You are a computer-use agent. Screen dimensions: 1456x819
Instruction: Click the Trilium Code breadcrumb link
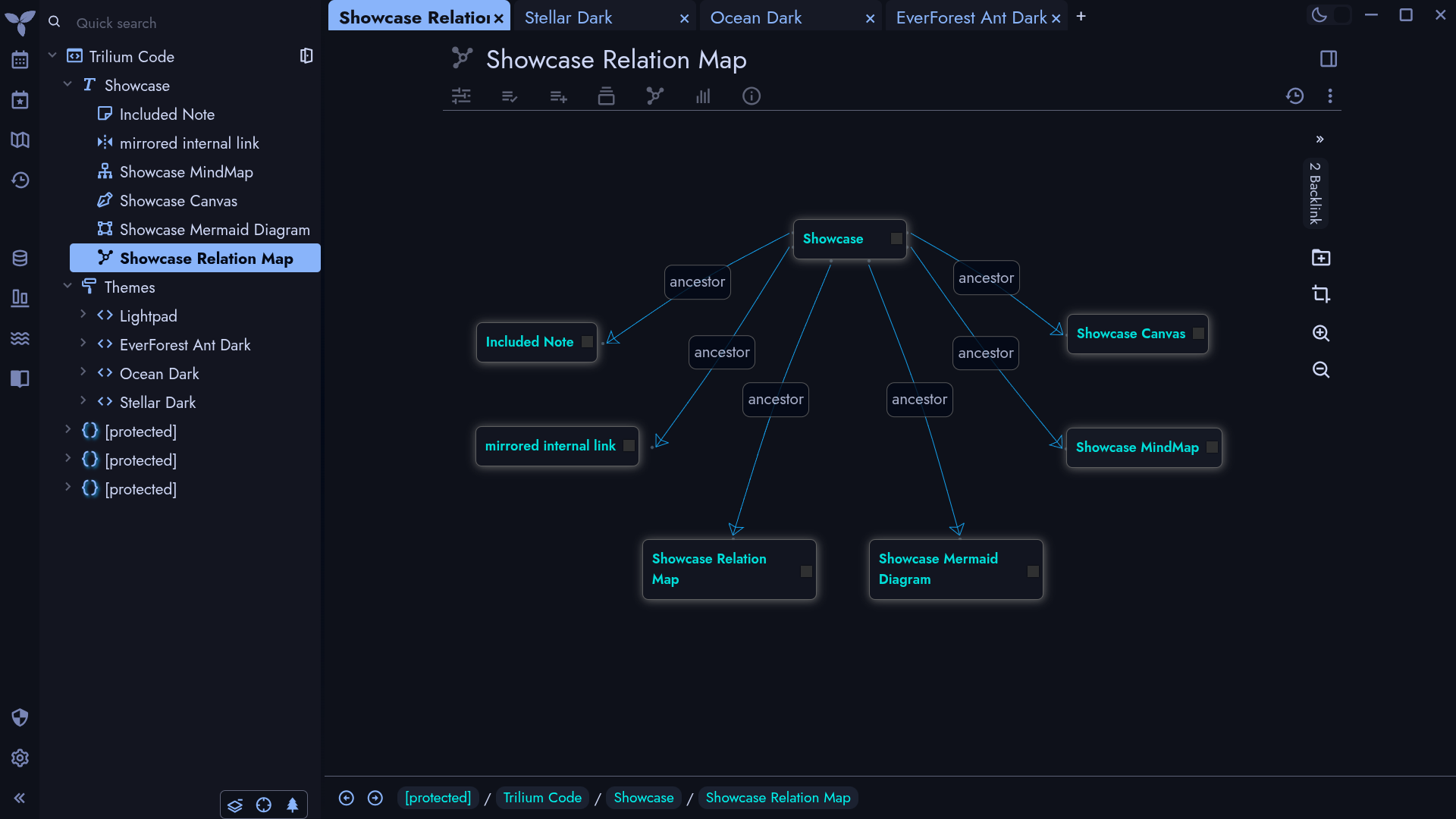point(542,798)
